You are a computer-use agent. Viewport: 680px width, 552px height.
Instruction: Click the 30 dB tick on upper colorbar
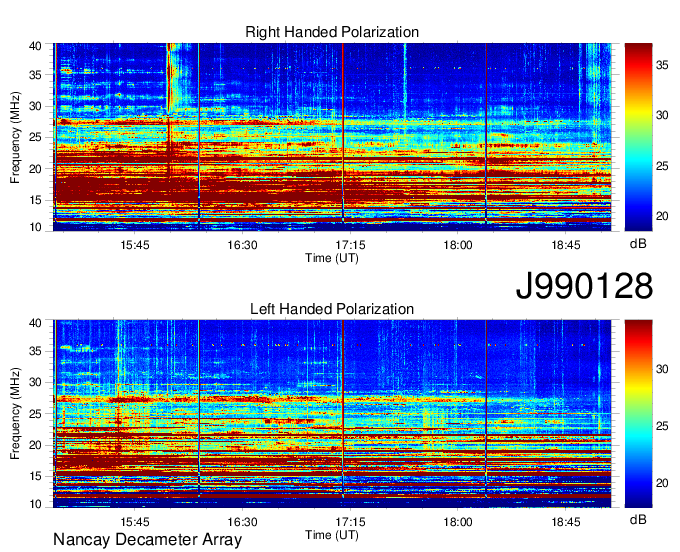point(662,115)
